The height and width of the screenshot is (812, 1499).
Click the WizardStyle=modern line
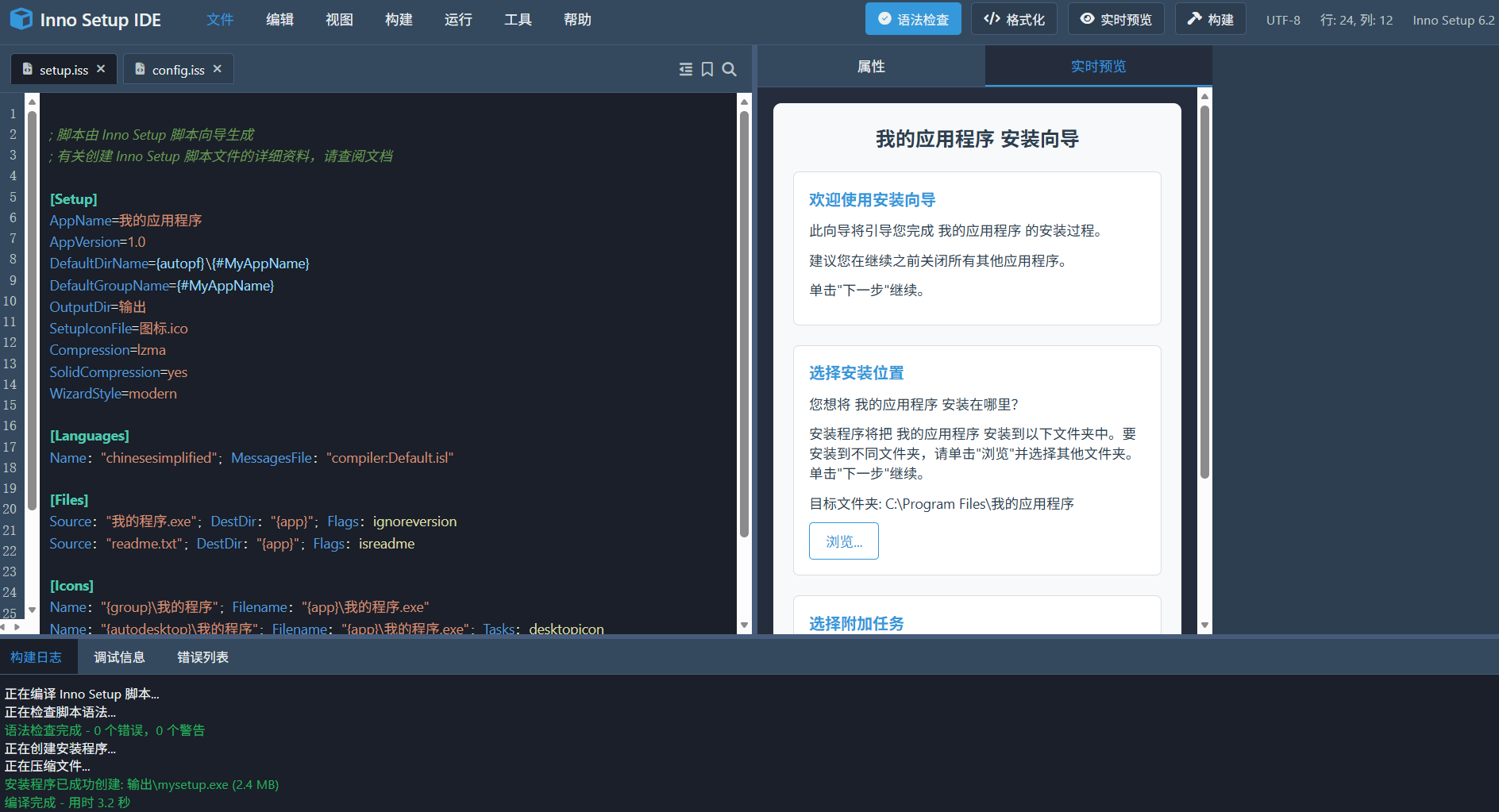(114, 394)
